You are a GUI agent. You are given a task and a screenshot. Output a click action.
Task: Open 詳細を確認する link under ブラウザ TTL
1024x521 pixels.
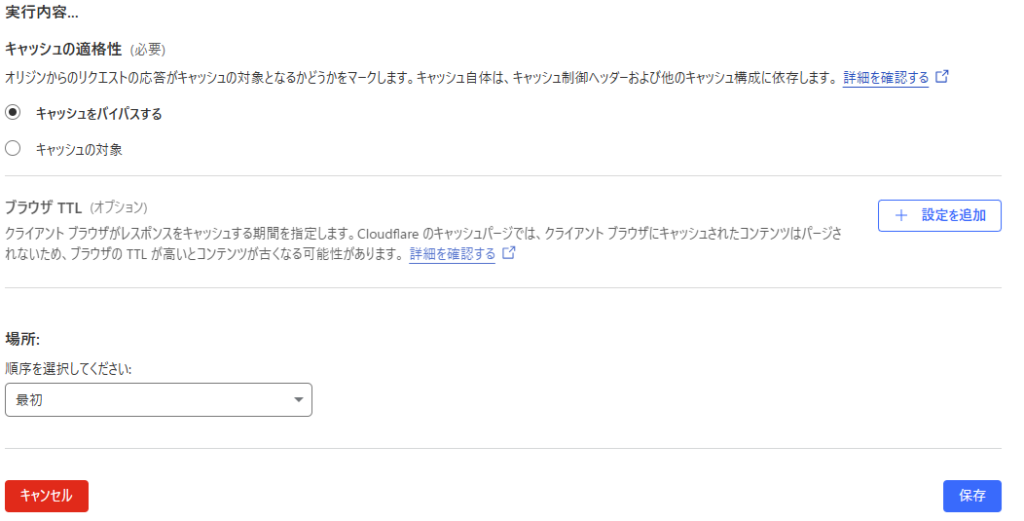point(452,254)
